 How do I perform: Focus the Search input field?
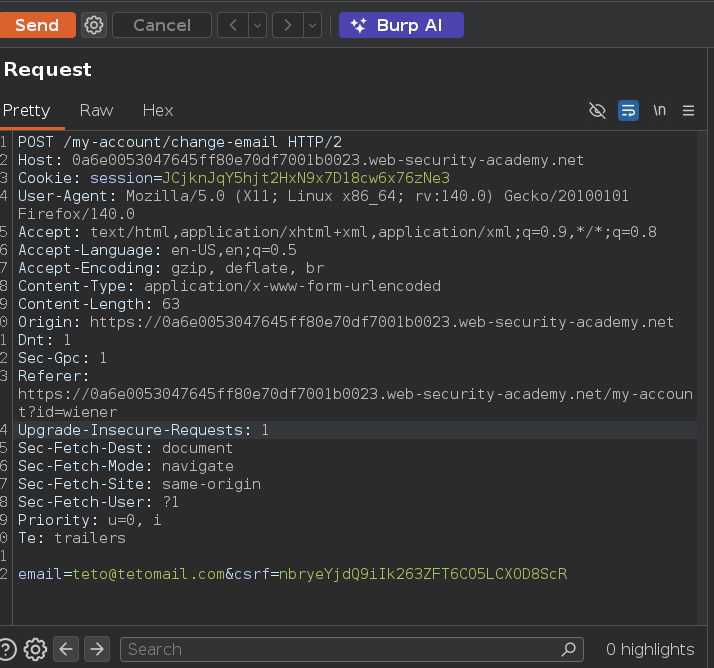tap(352, 649)
